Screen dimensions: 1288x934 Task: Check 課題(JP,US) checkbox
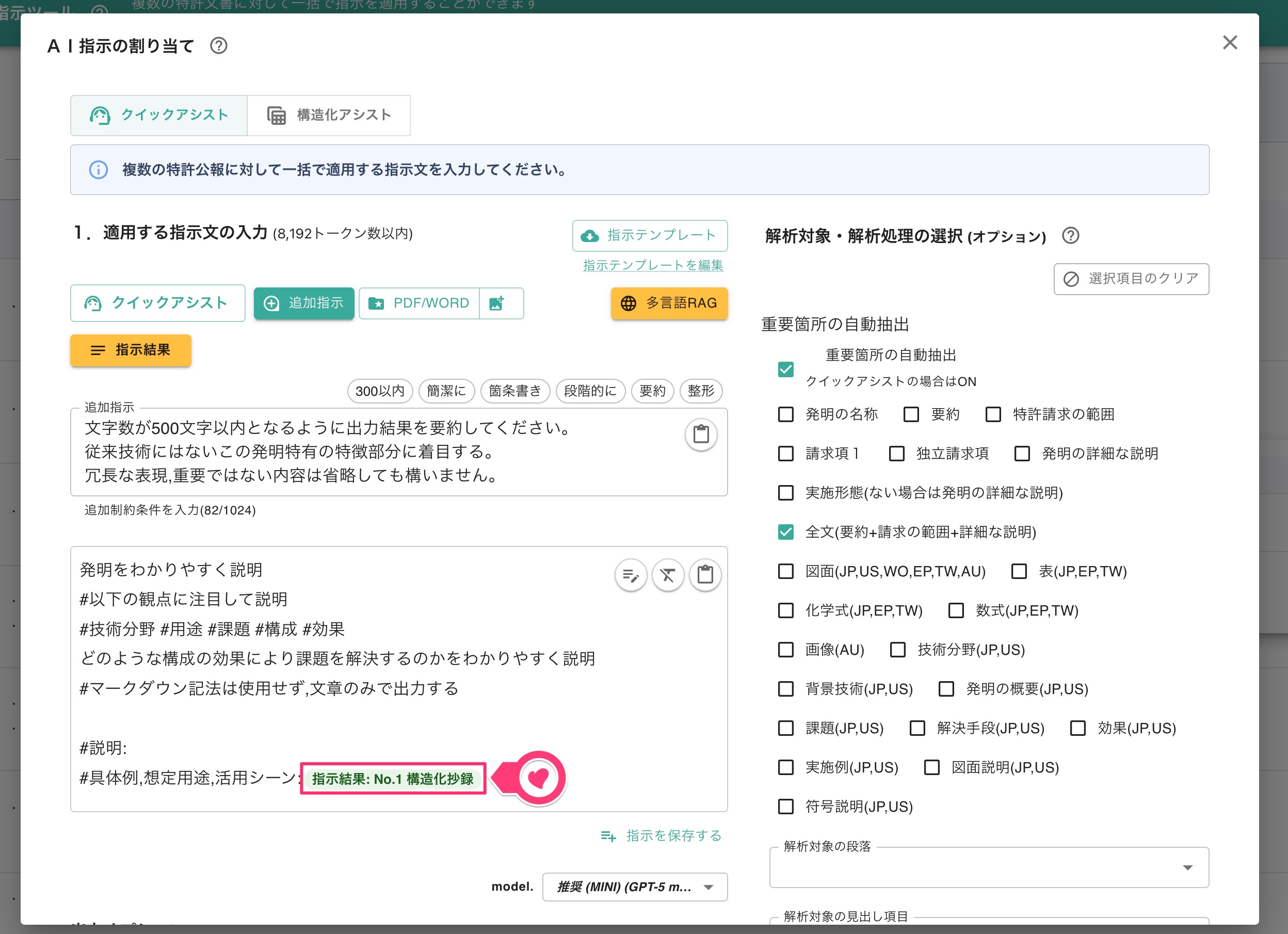coord(785,728)
